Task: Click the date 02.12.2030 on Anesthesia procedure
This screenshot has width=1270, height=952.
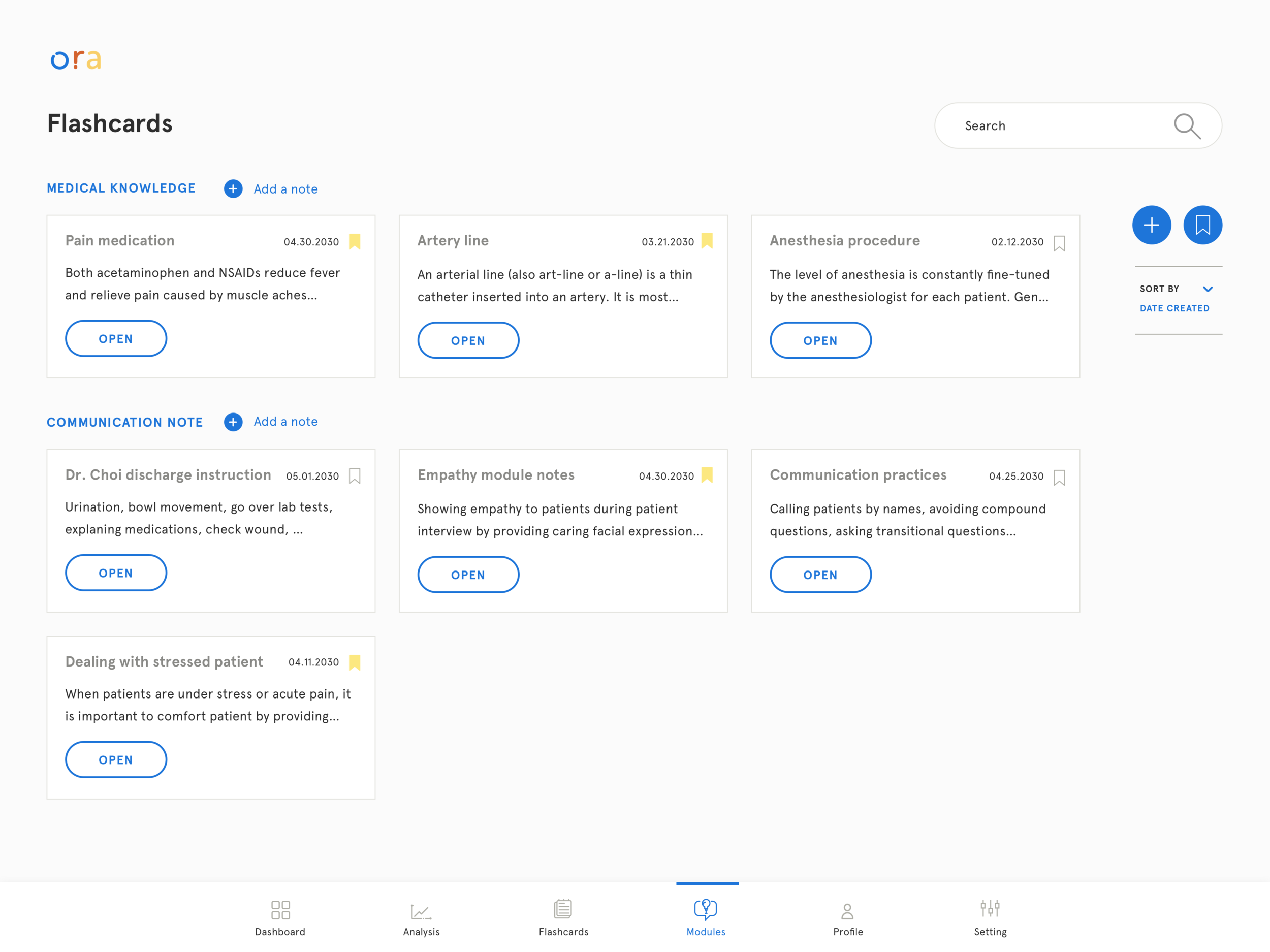Action: coord(1018,242)
